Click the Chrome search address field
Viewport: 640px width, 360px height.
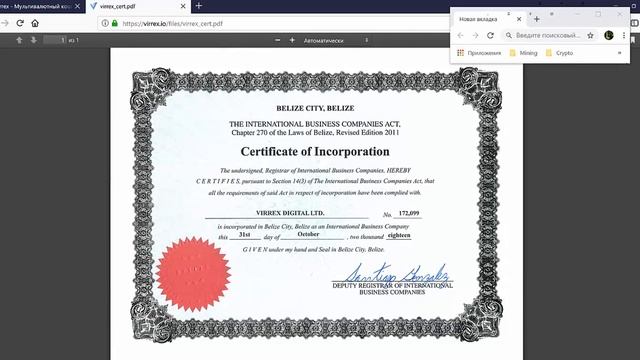(548, 36)
